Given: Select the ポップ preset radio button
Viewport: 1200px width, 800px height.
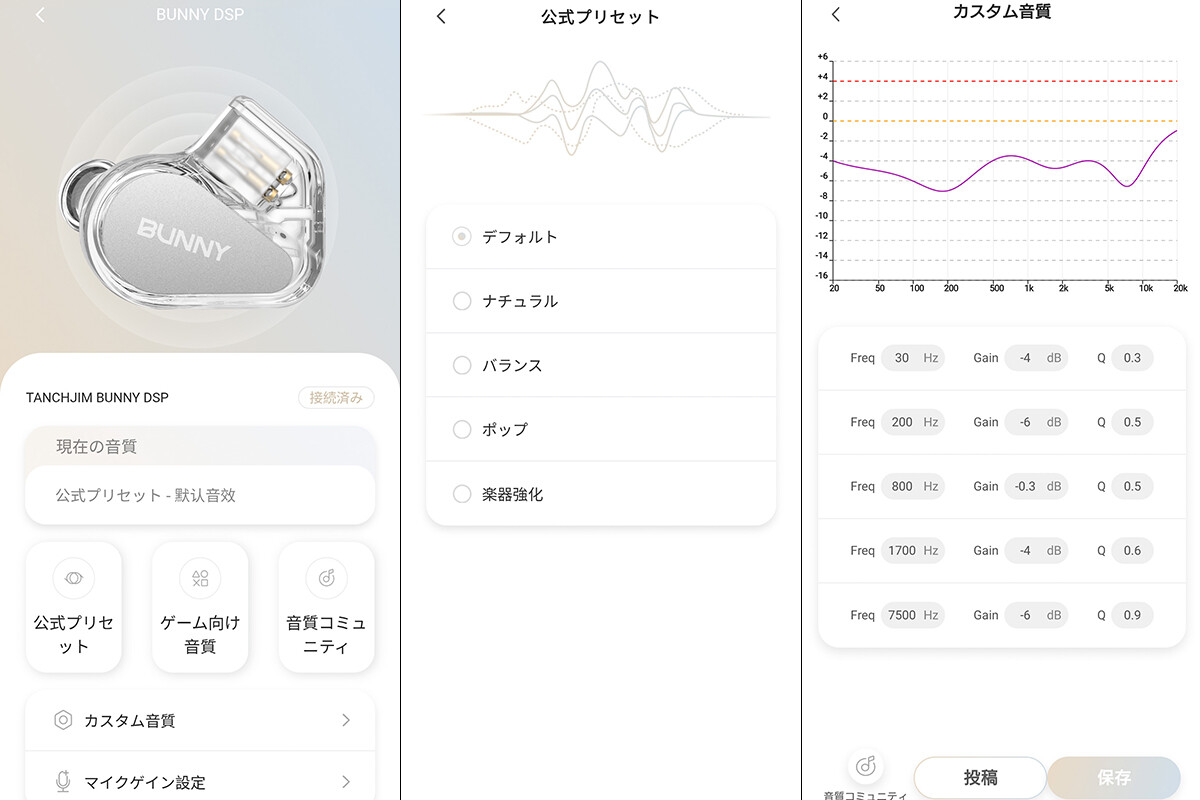Looking at the screenshot, I should [x=461, y=429].
